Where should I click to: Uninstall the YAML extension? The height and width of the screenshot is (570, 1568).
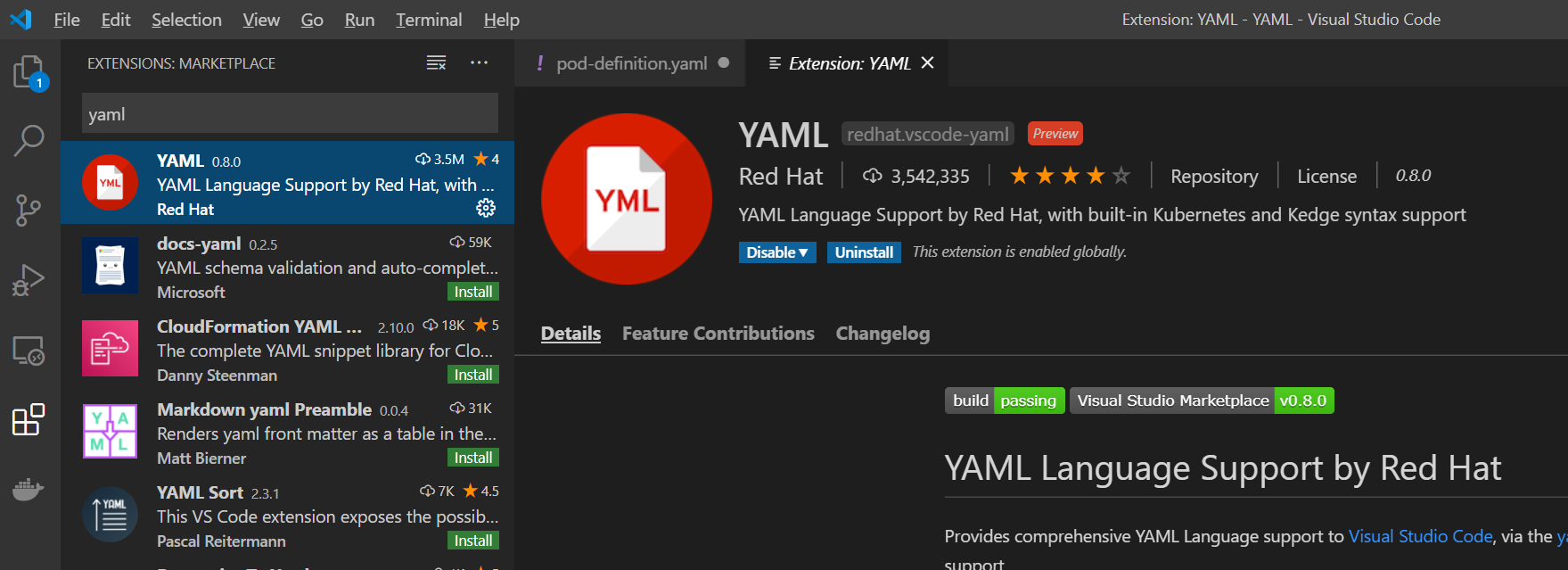click(863, 252)
